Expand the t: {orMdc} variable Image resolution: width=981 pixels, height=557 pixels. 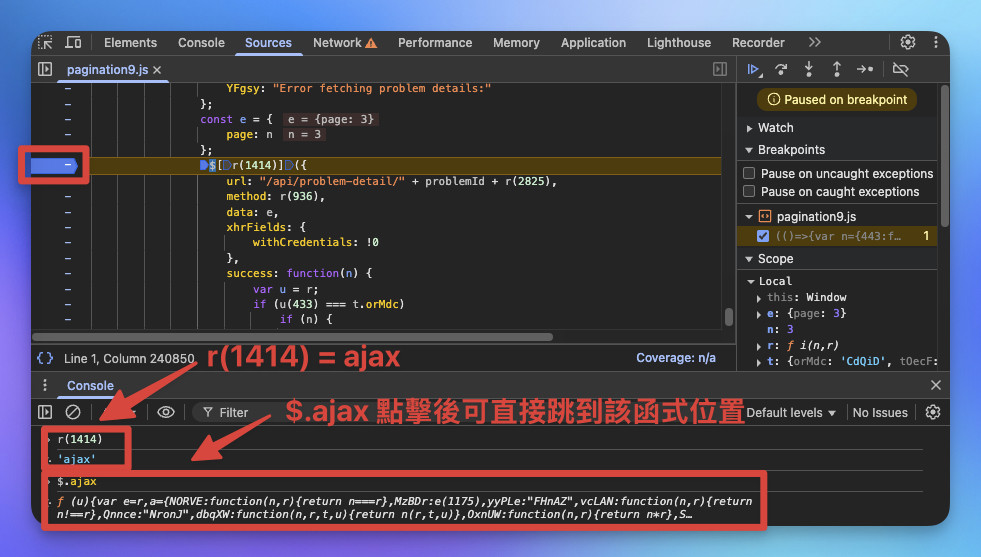pos(759,362)
